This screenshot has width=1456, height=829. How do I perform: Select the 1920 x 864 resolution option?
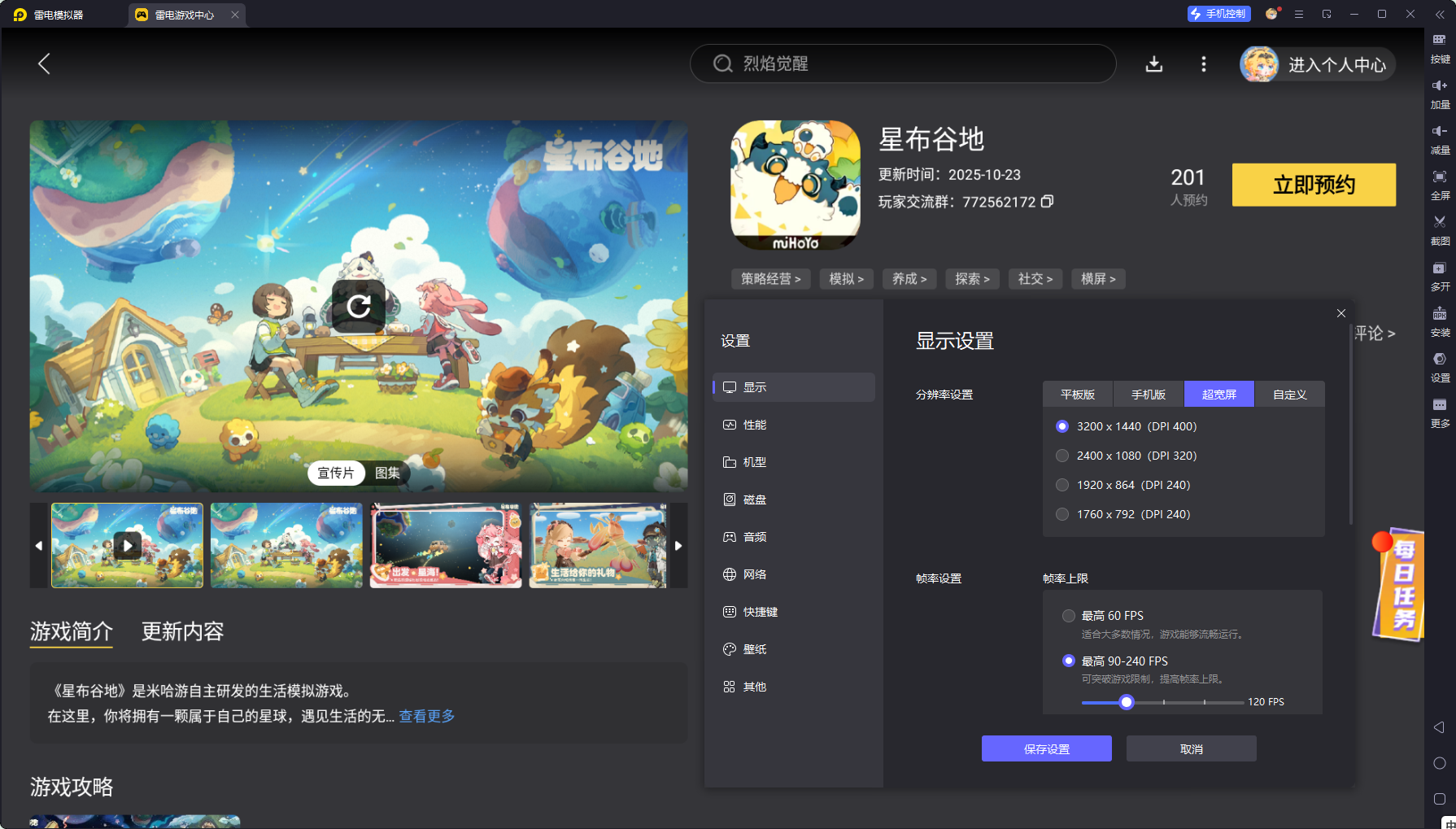1062,485
